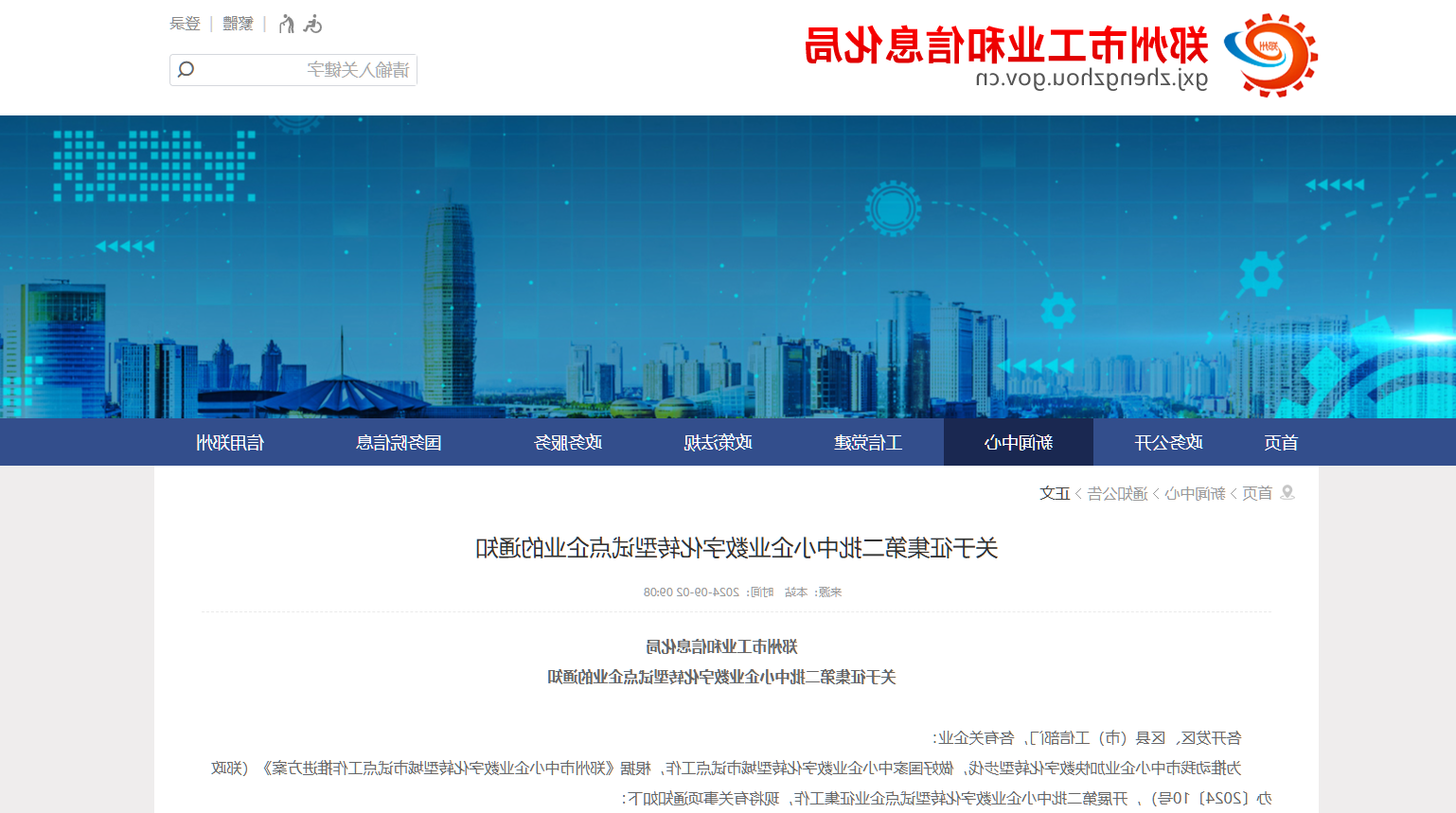
Task: Open 首页 in the navigation bar
Action: pos(1281,442)
